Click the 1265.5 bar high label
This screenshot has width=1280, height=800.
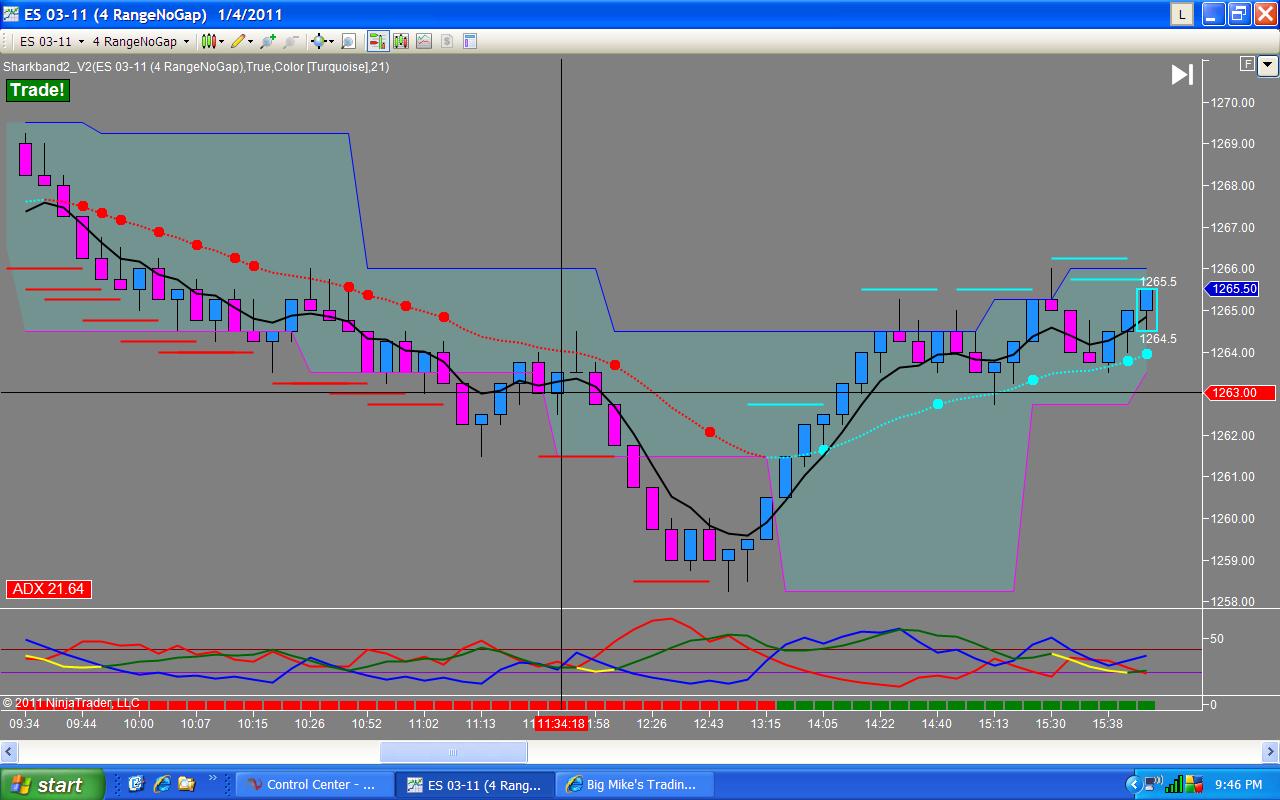[1158, 282]
